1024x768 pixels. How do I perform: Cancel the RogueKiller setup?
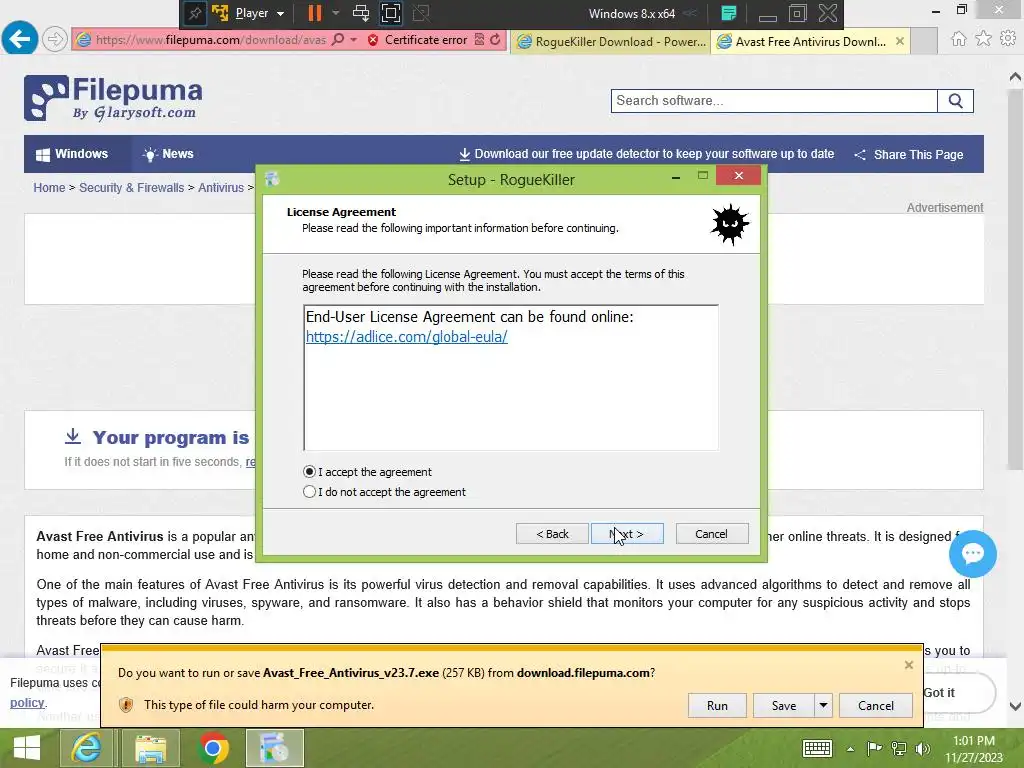(x=711, y=534)
